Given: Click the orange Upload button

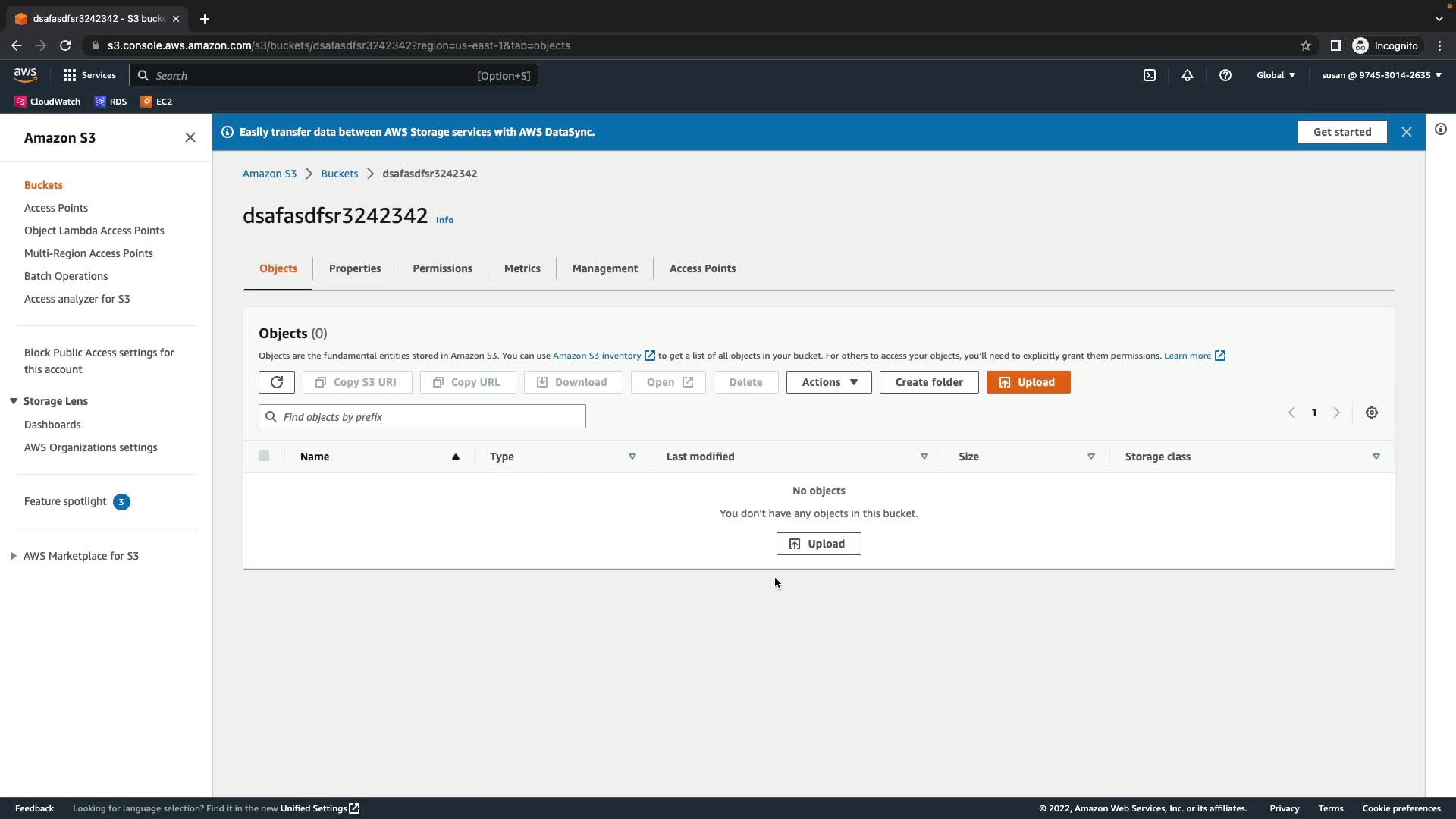Looking at the screenshot, I should (x=1028, y=382).
